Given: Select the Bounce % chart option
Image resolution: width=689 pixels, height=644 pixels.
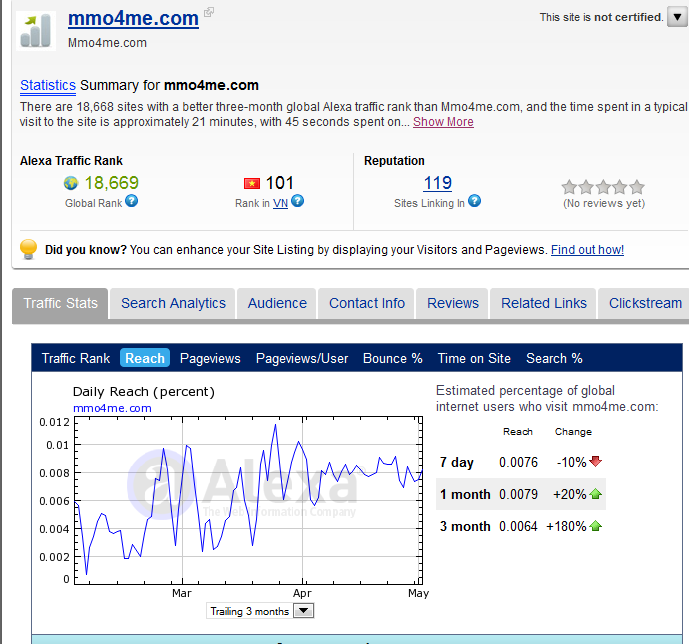Looking at the screenshot, I should pyautogui.click(x=392, y=358).
